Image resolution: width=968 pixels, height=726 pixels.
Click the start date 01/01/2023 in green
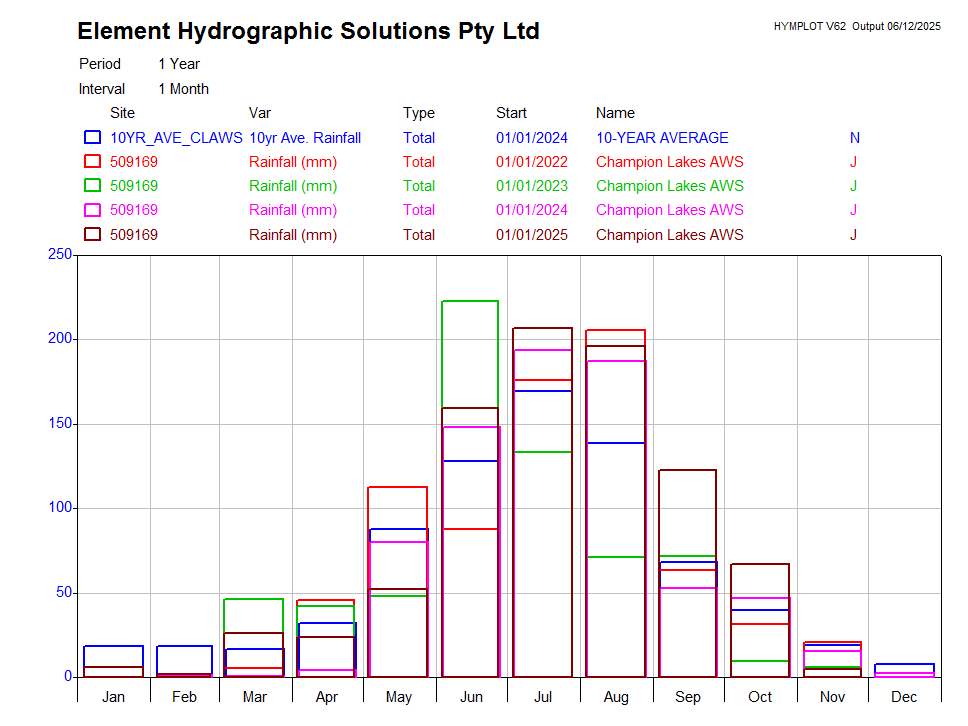[531, 186]
